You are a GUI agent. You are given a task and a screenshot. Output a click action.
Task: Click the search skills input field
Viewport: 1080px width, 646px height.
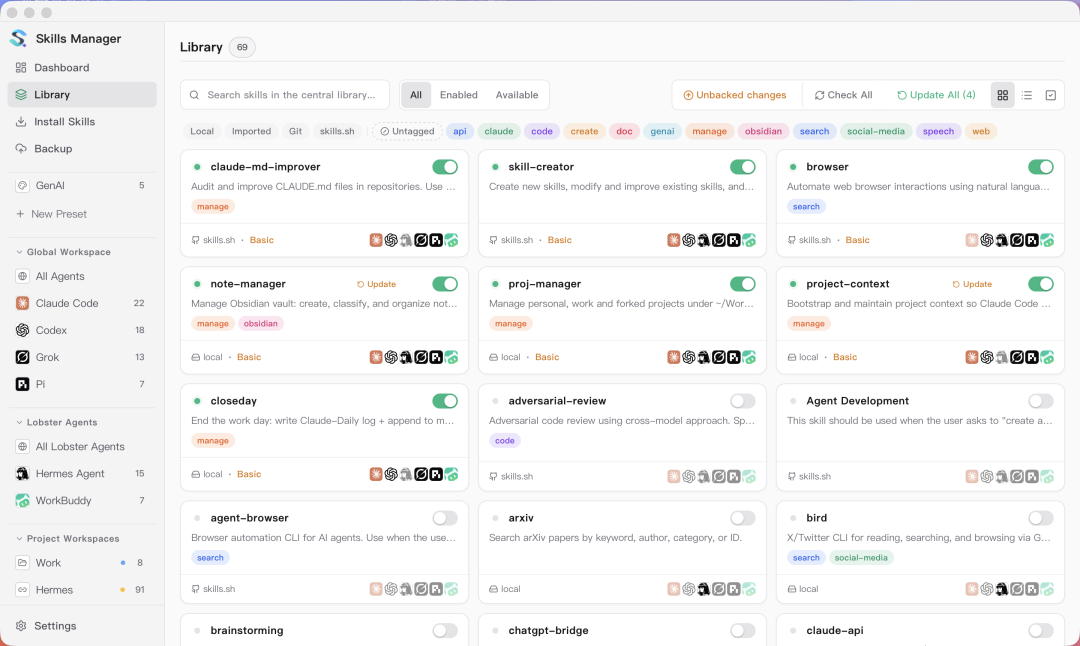(x=285, y=95)
